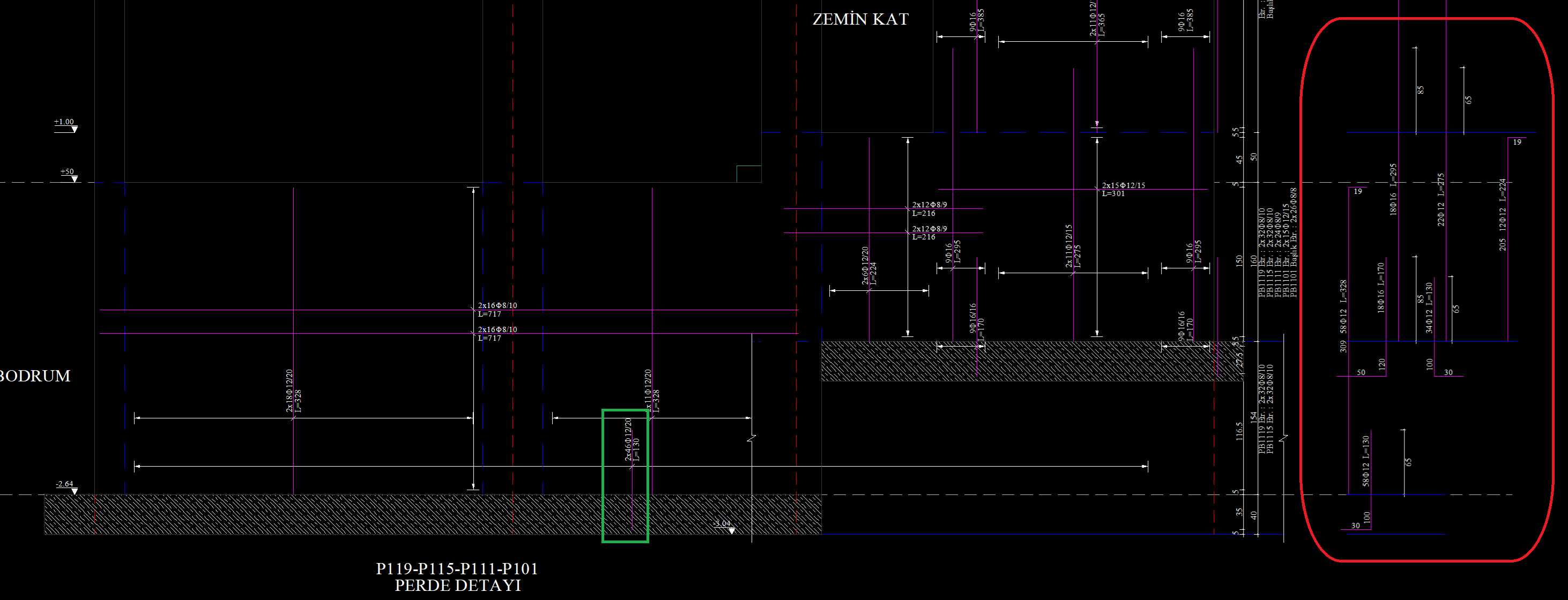
Task: Click the 58Φ12 L=328 bar in red outline
Action: (x=1343, y=307)
